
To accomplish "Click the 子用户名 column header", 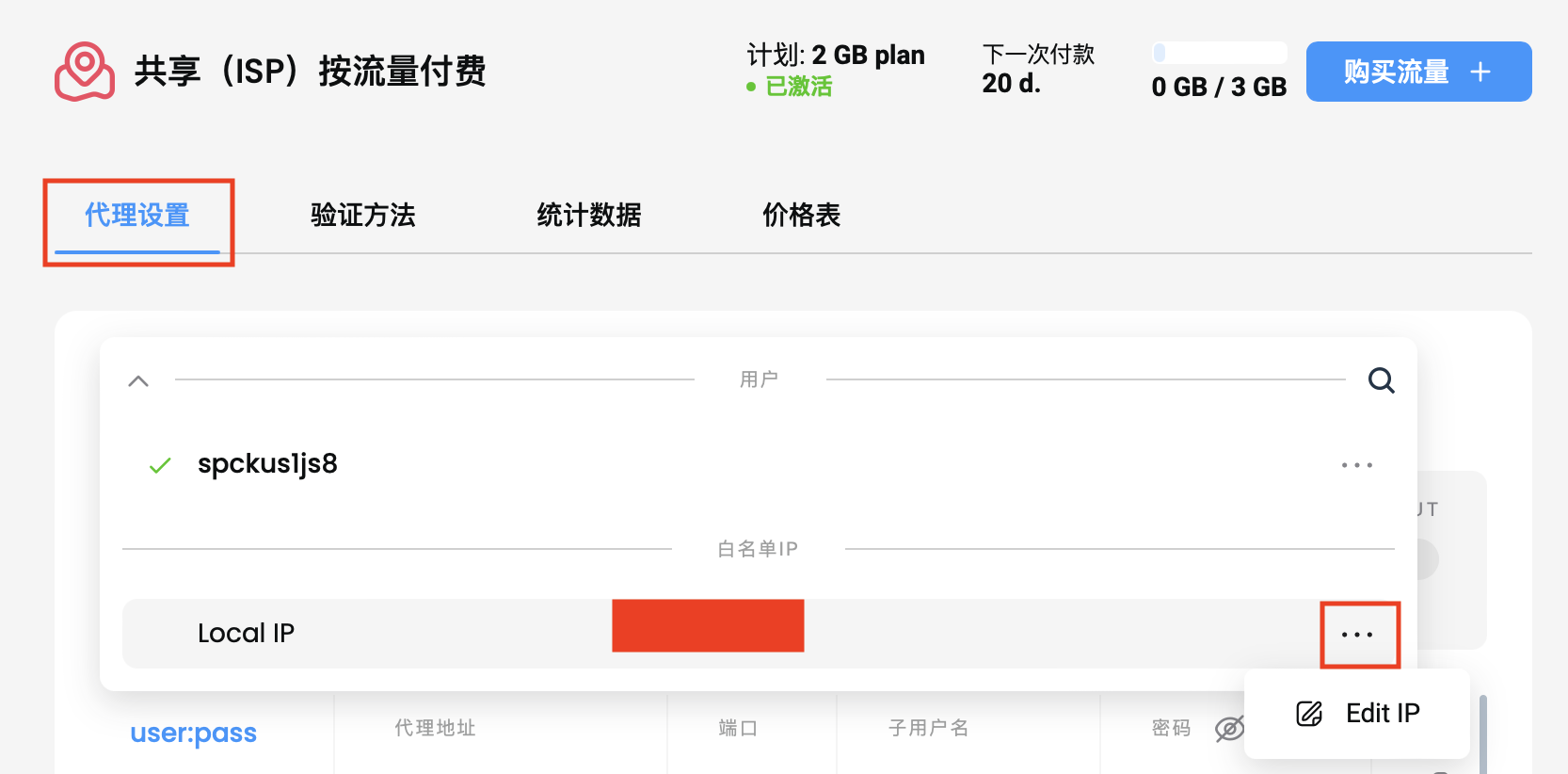I will coord(929,728).
